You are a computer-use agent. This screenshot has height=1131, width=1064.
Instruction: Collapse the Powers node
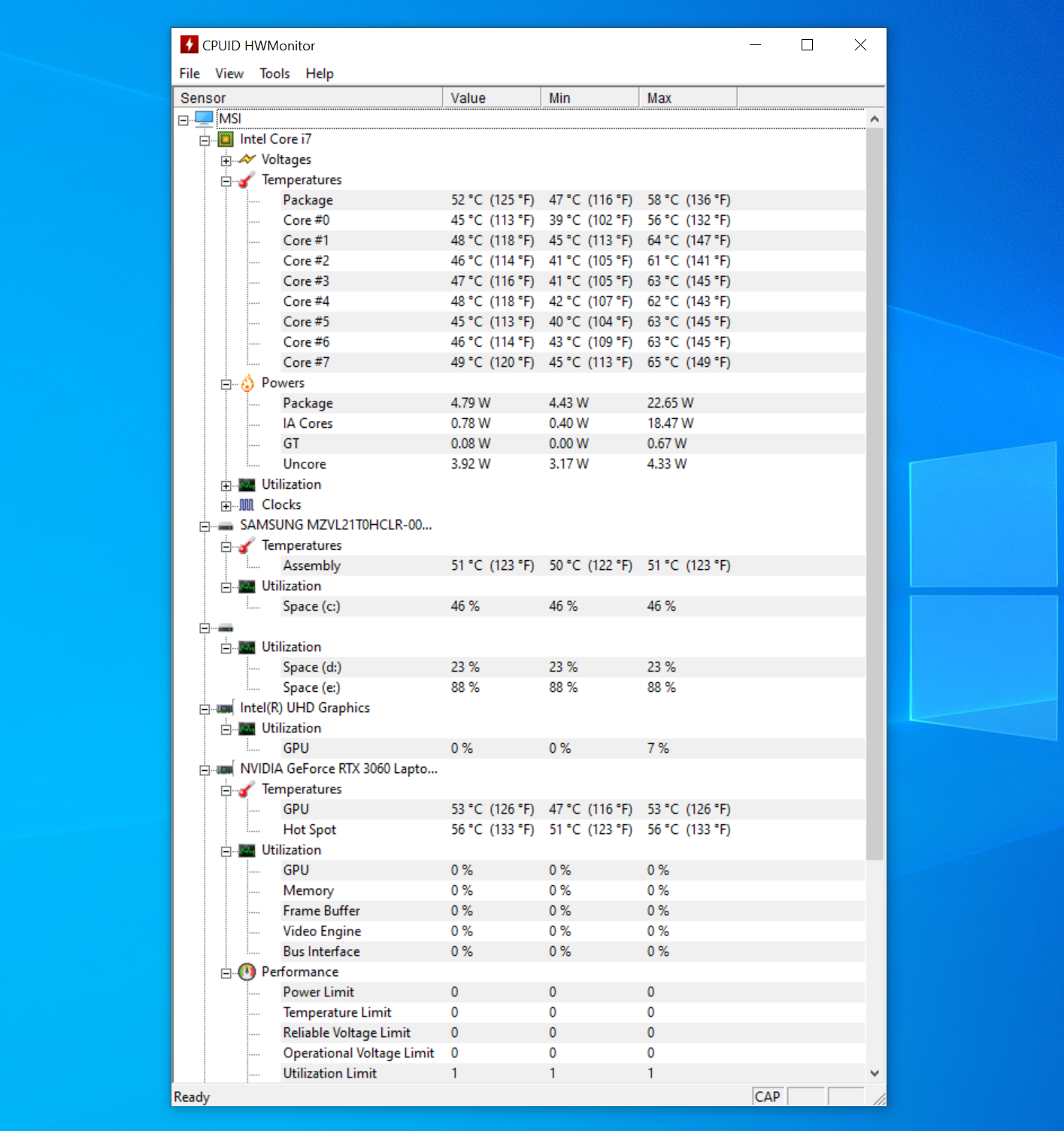[226, 384]
